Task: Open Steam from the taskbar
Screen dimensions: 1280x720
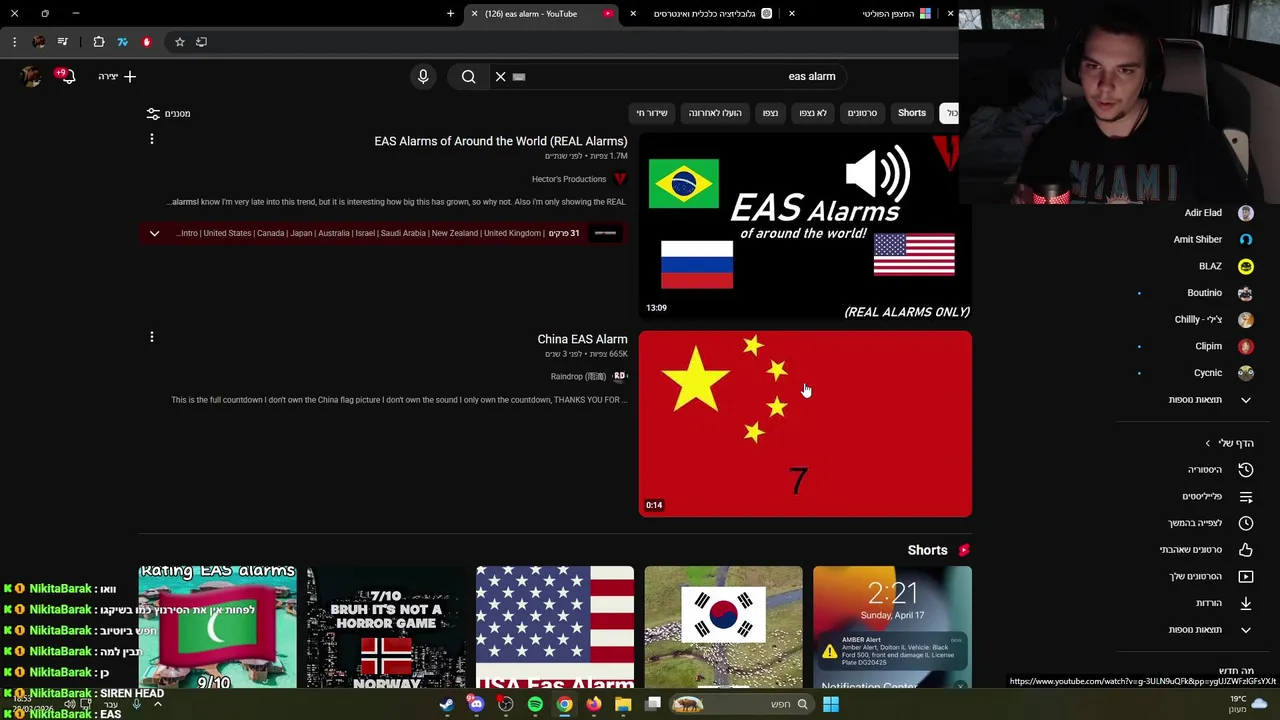Action: click(447, 704)
